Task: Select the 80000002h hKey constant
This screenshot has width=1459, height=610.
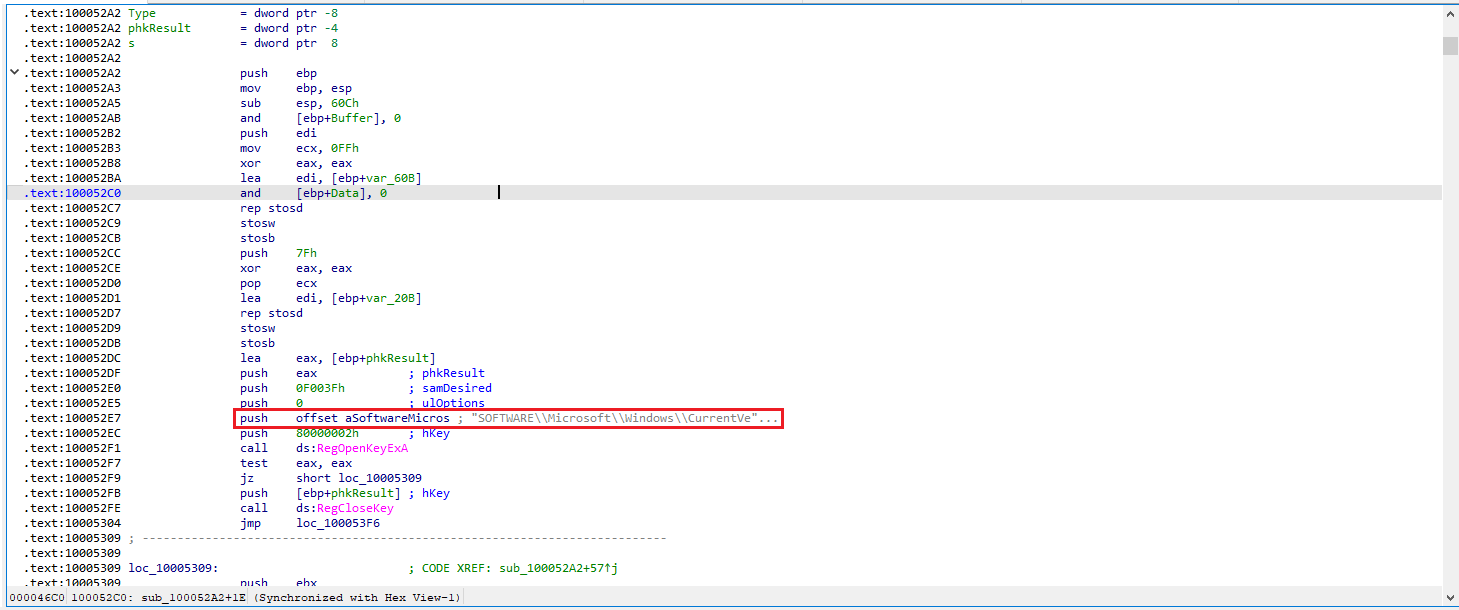Action: [327, 433]
